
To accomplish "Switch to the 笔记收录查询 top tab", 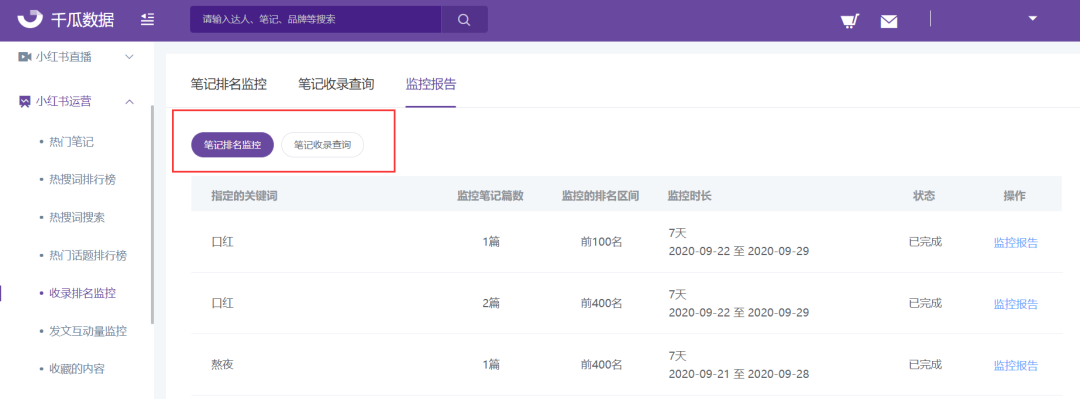I will pos(335,85).
